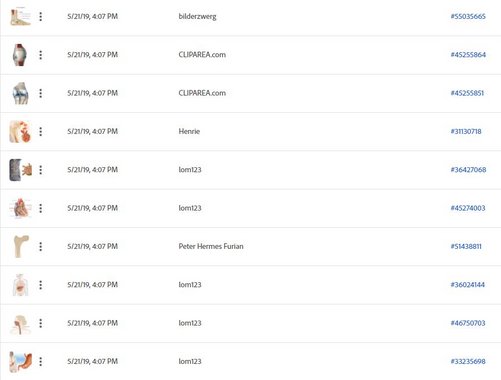The height and width of the screenshot is (380, 501).
Task: Open three-dot menu for asset #45255864
Action: [x=41, y=55]
